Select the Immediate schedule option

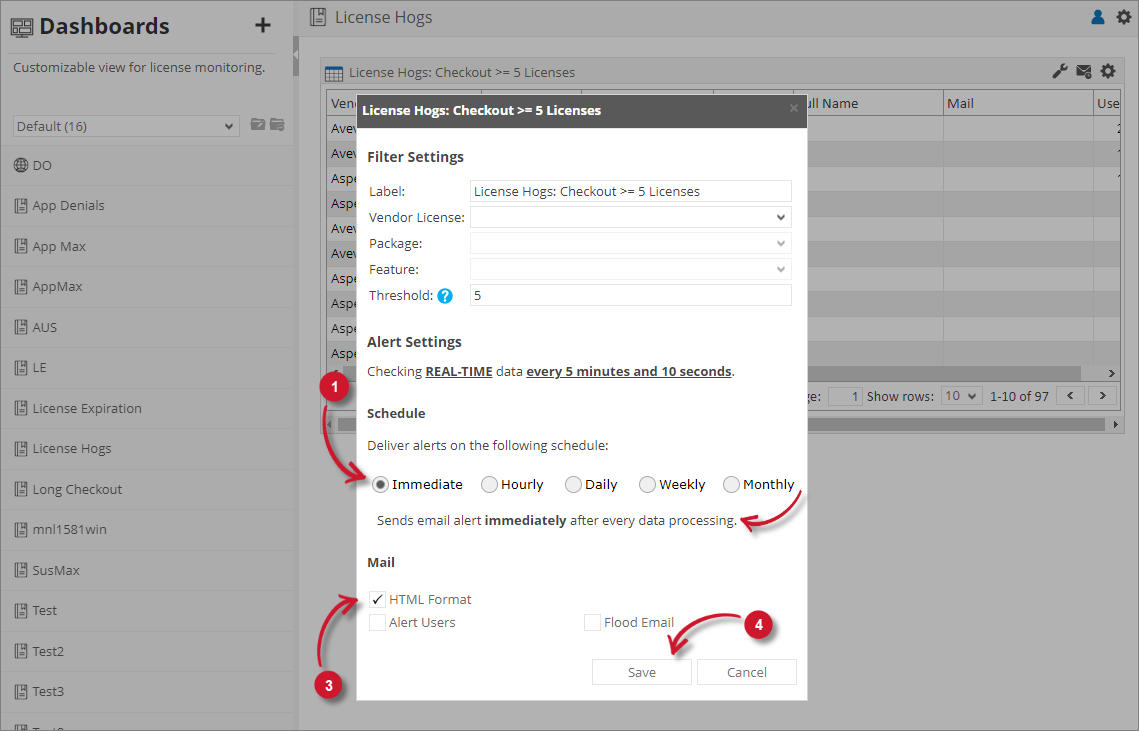(380, 485)
